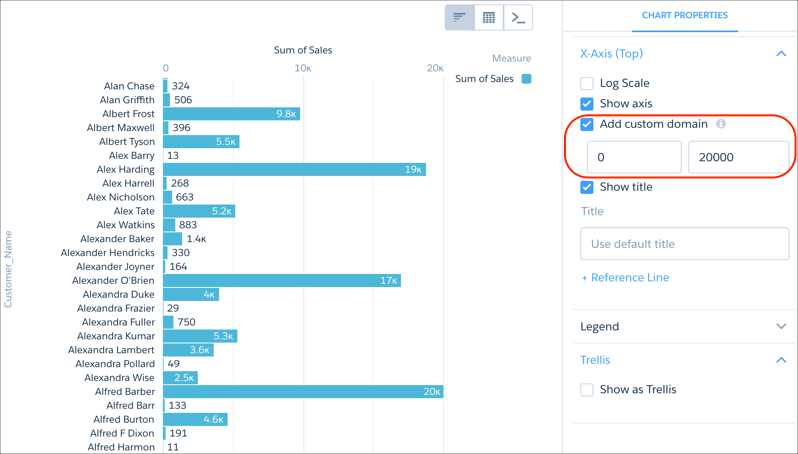The image size is (798, 454).
Task: Click Sum of Sales legend color square
Action: click(x=527, y=79)
